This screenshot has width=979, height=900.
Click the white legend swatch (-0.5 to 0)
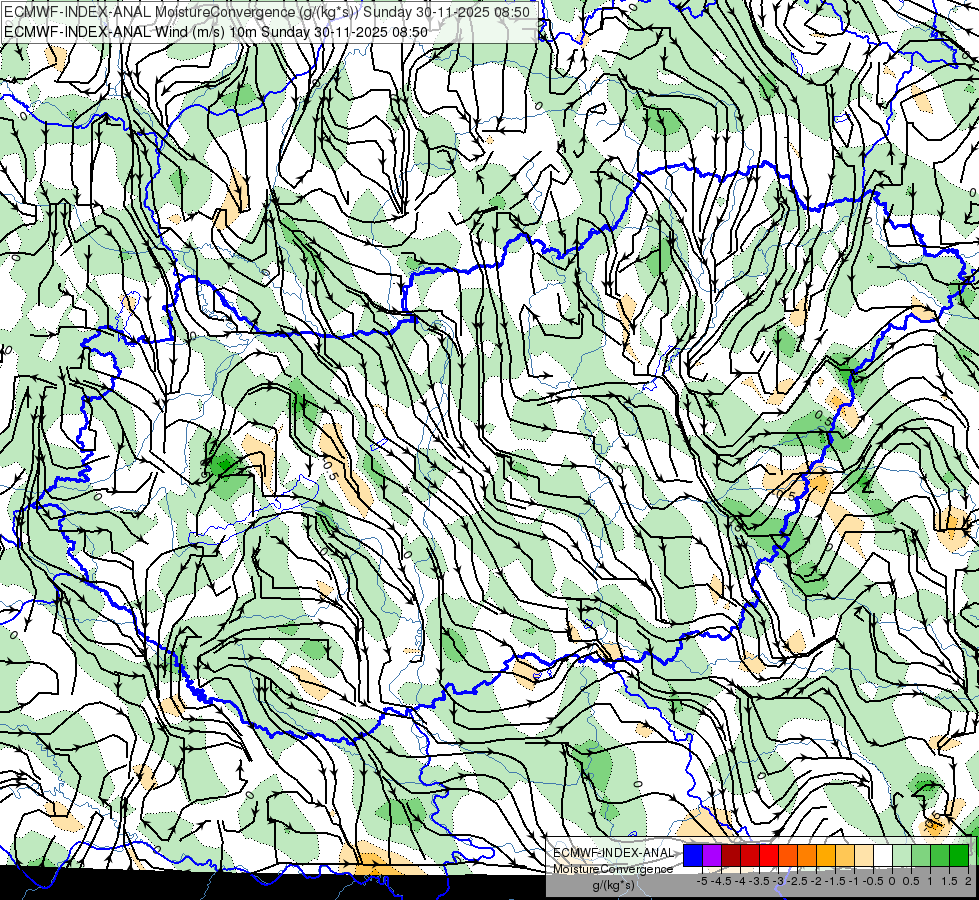(883, 856)
